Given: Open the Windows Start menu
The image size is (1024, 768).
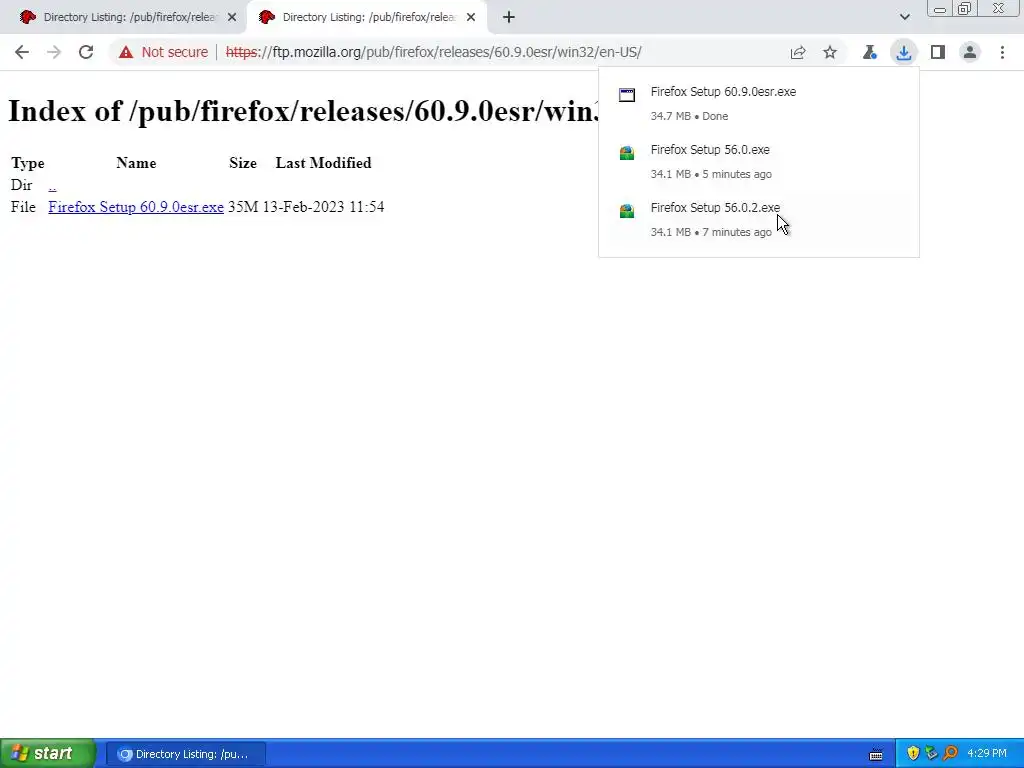Looking at the screenshot, I should (x=48, y=753).
